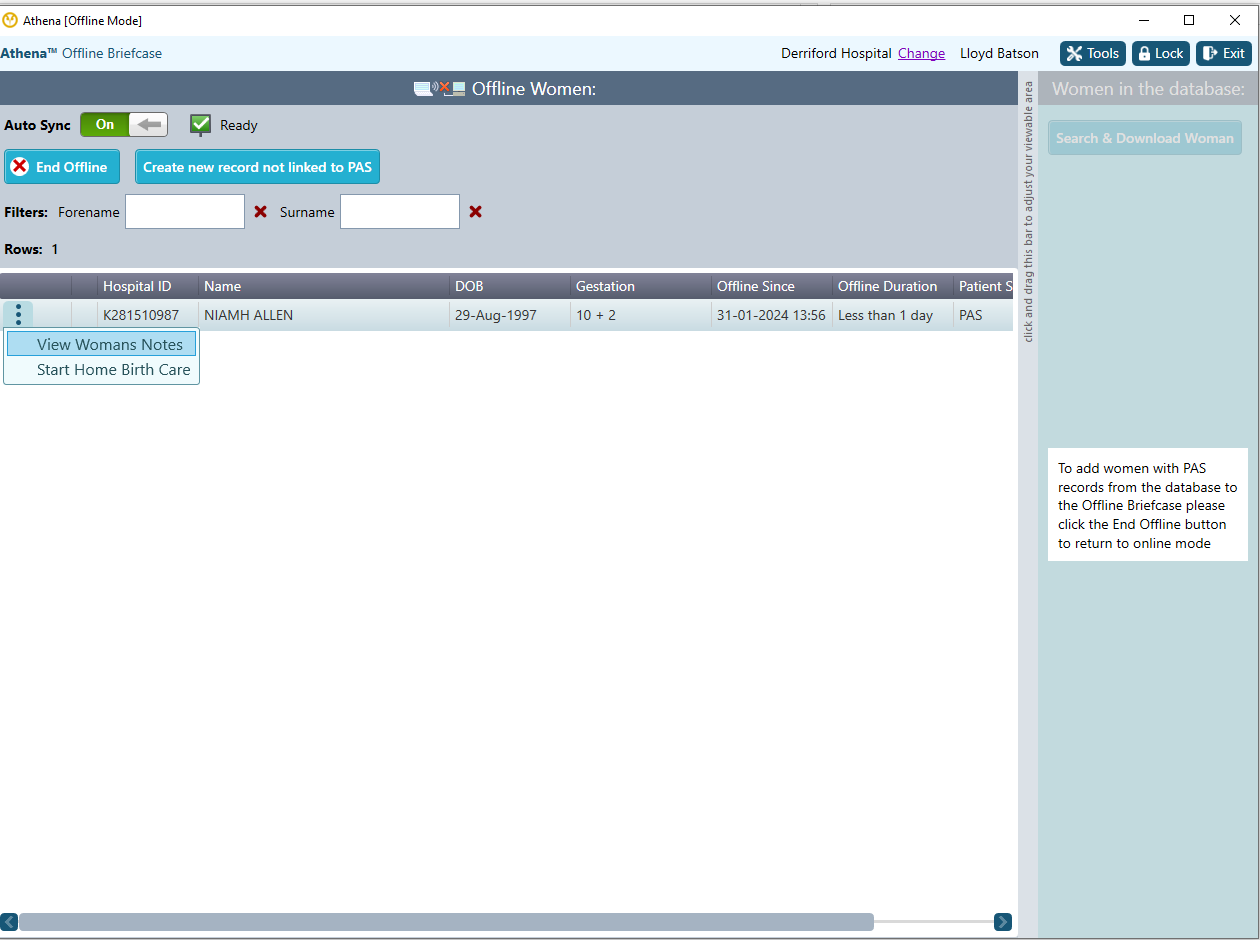
Task: Click the 31-01-2024 13:56 offline since cell
Action: click(x=772, y=315)
